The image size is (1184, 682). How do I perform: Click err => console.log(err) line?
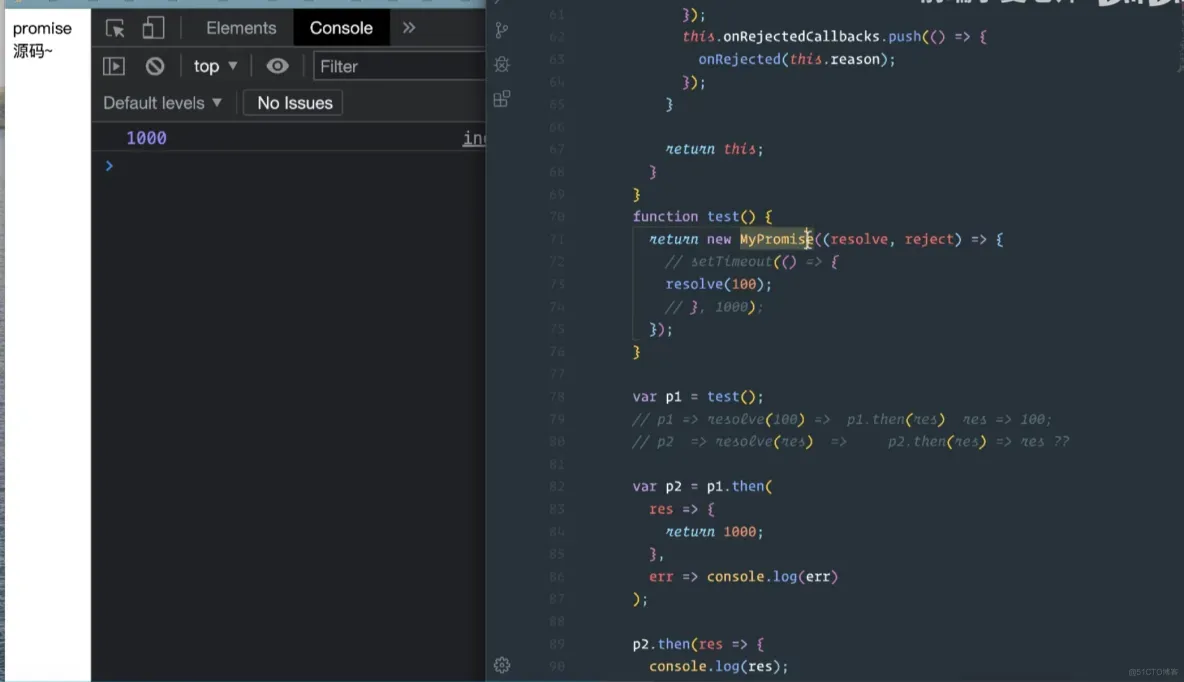(x=743, y=576)
